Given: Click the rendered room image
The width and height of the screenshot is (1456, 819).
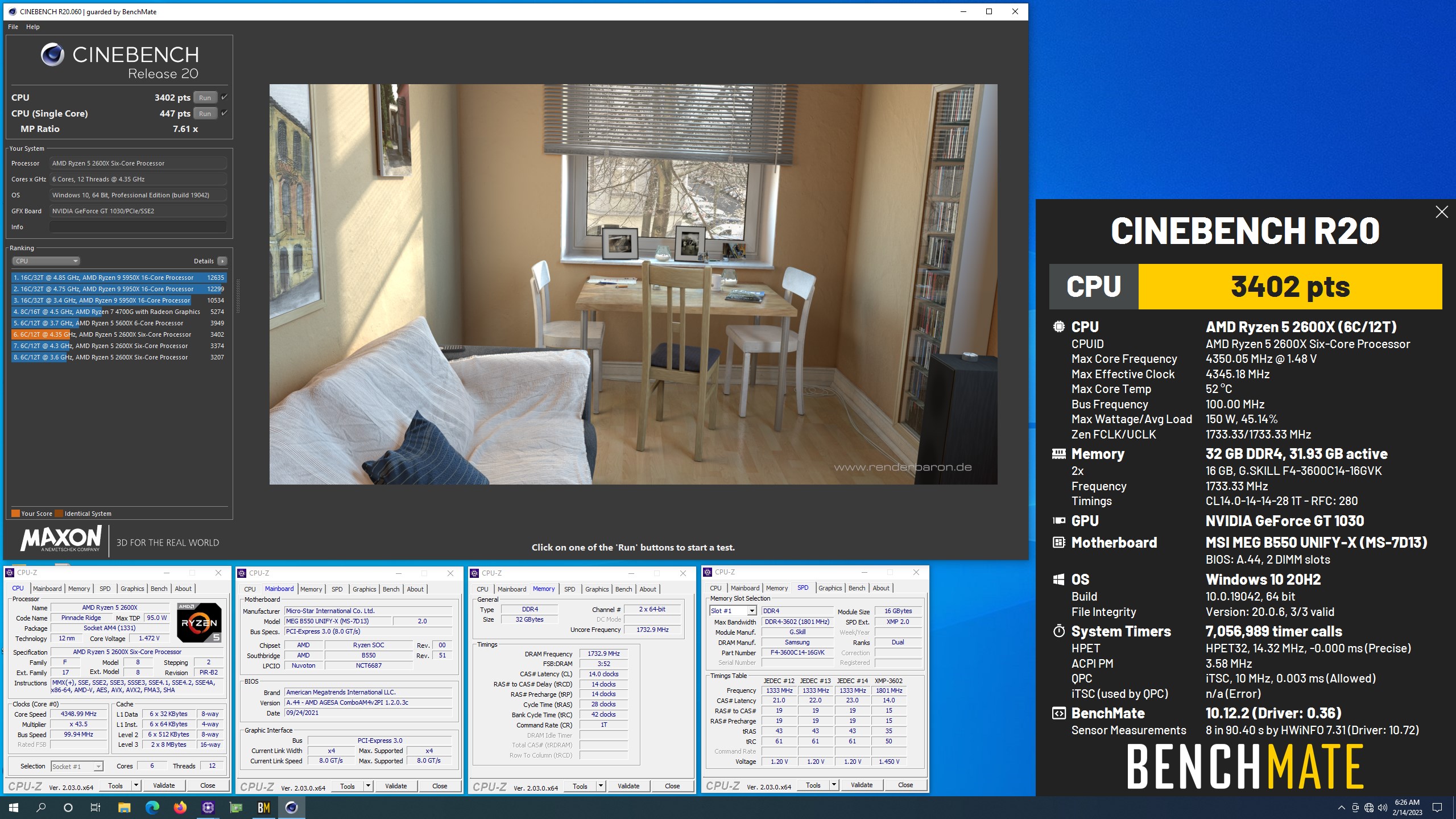Looking at the screenshot, I should pos(633,284).
